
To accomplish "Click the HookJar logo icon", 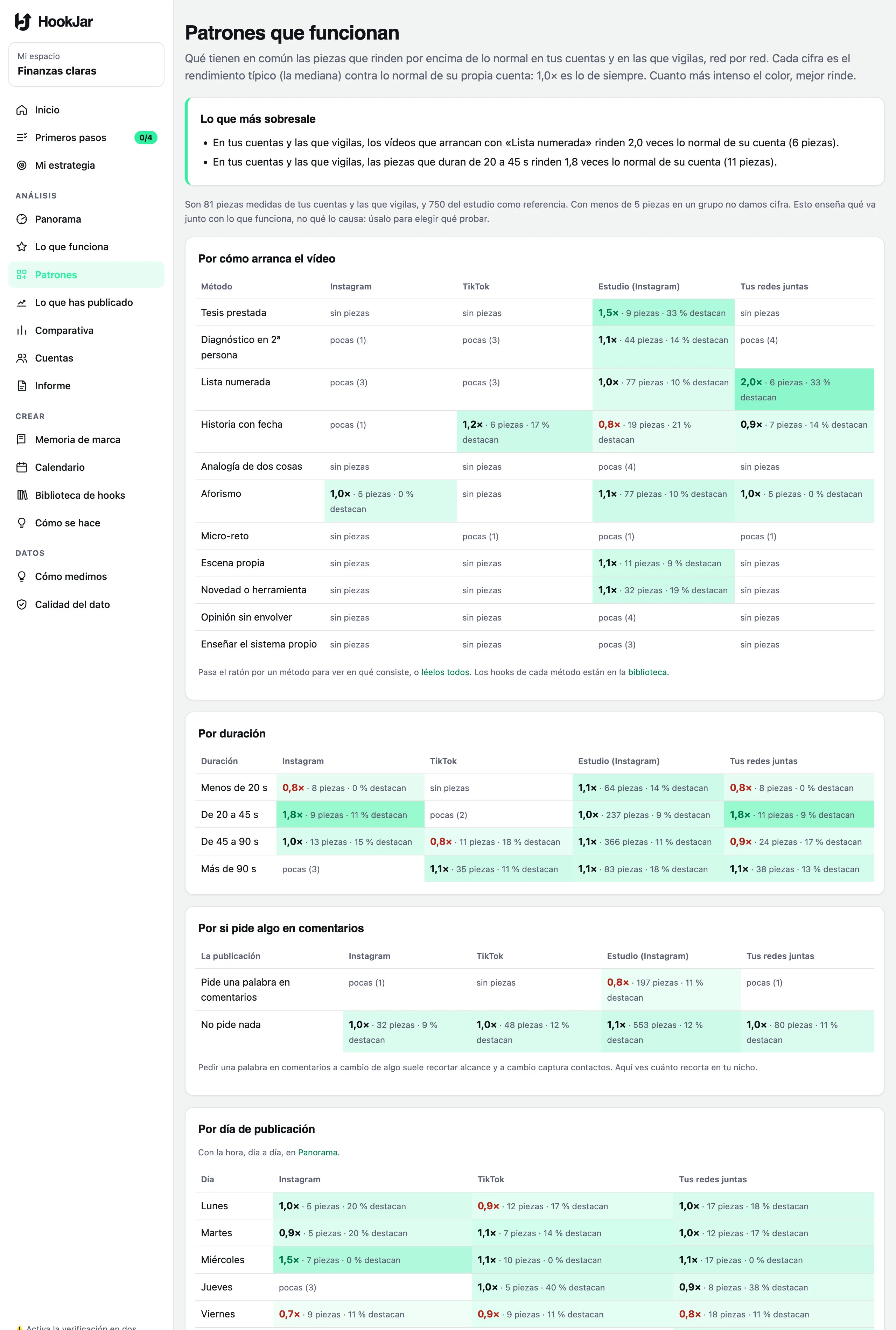I will [x=22, y=22].
